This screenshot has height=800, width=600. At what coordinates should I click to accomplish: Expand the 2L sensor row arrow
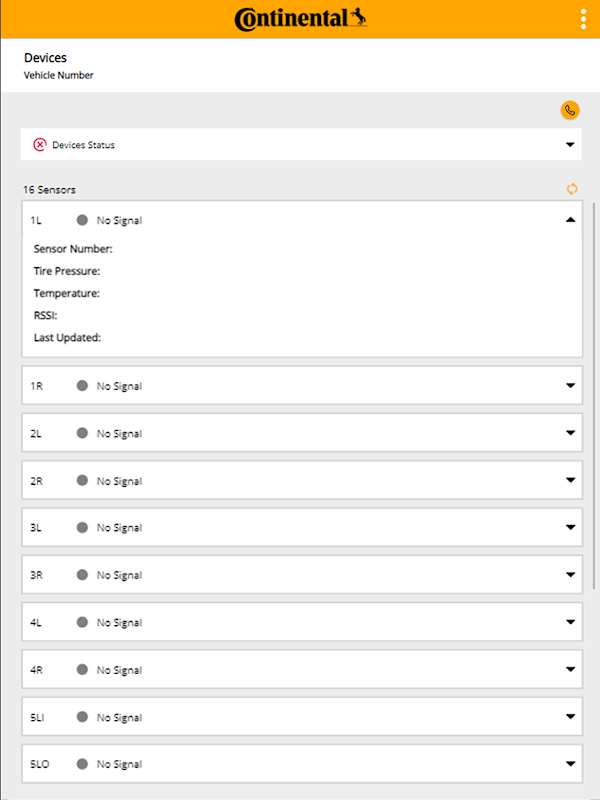tap(570, 433)
